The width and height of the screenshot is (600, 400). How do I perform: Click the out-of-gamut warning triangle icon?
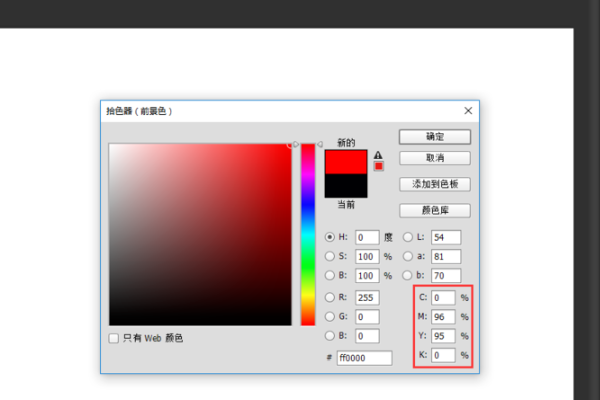click(378, 155)
